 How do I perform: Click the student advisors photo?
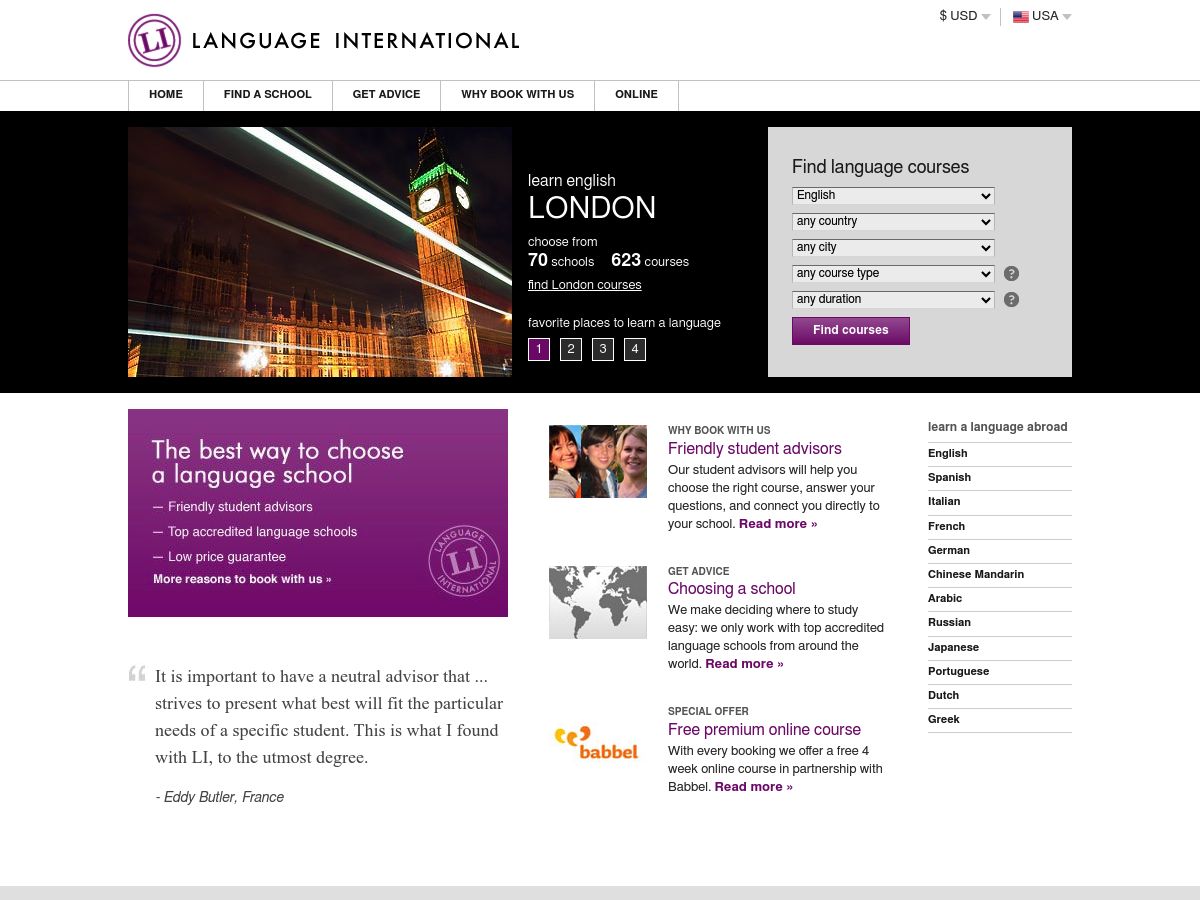click(598, 461)
